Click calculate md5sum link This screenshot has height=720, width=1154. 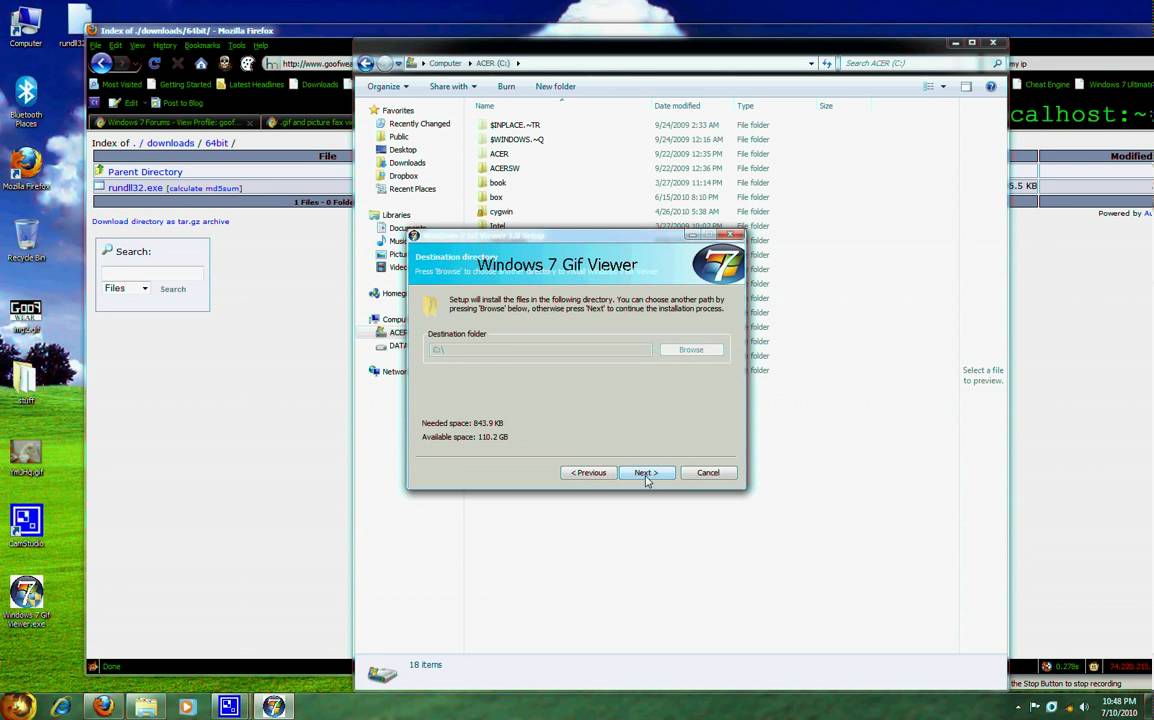pyautogui.click(x=204, y=188)
